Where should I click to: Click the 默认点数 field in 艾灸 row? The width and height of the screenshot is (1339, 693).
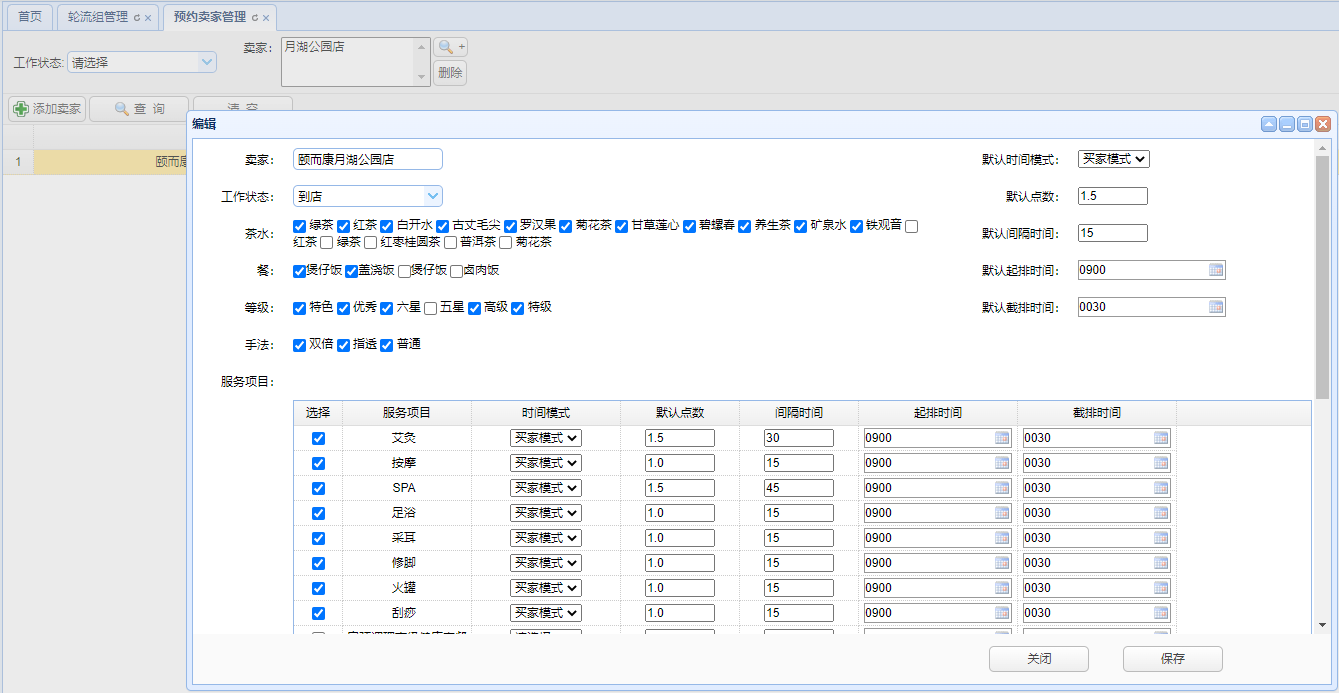click(x=680, y=438)
